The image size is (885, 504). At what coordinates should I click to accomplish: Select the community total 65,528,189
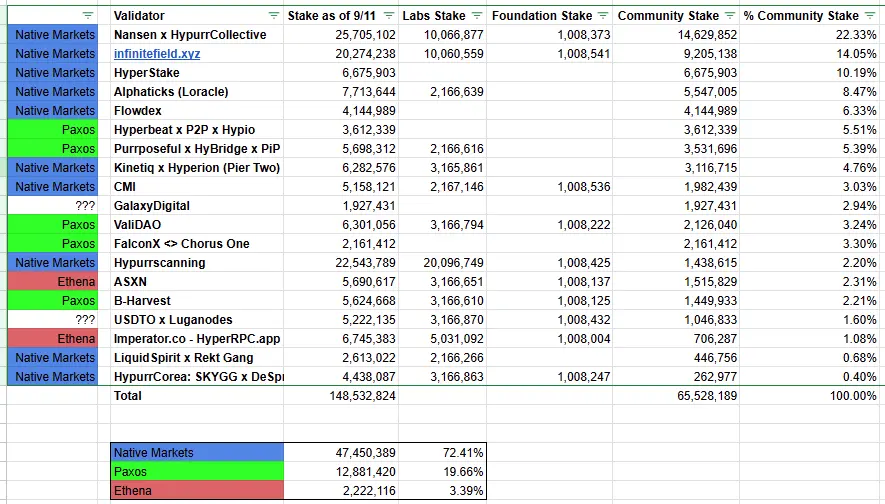pyautogui.click(x=676, y=396)
